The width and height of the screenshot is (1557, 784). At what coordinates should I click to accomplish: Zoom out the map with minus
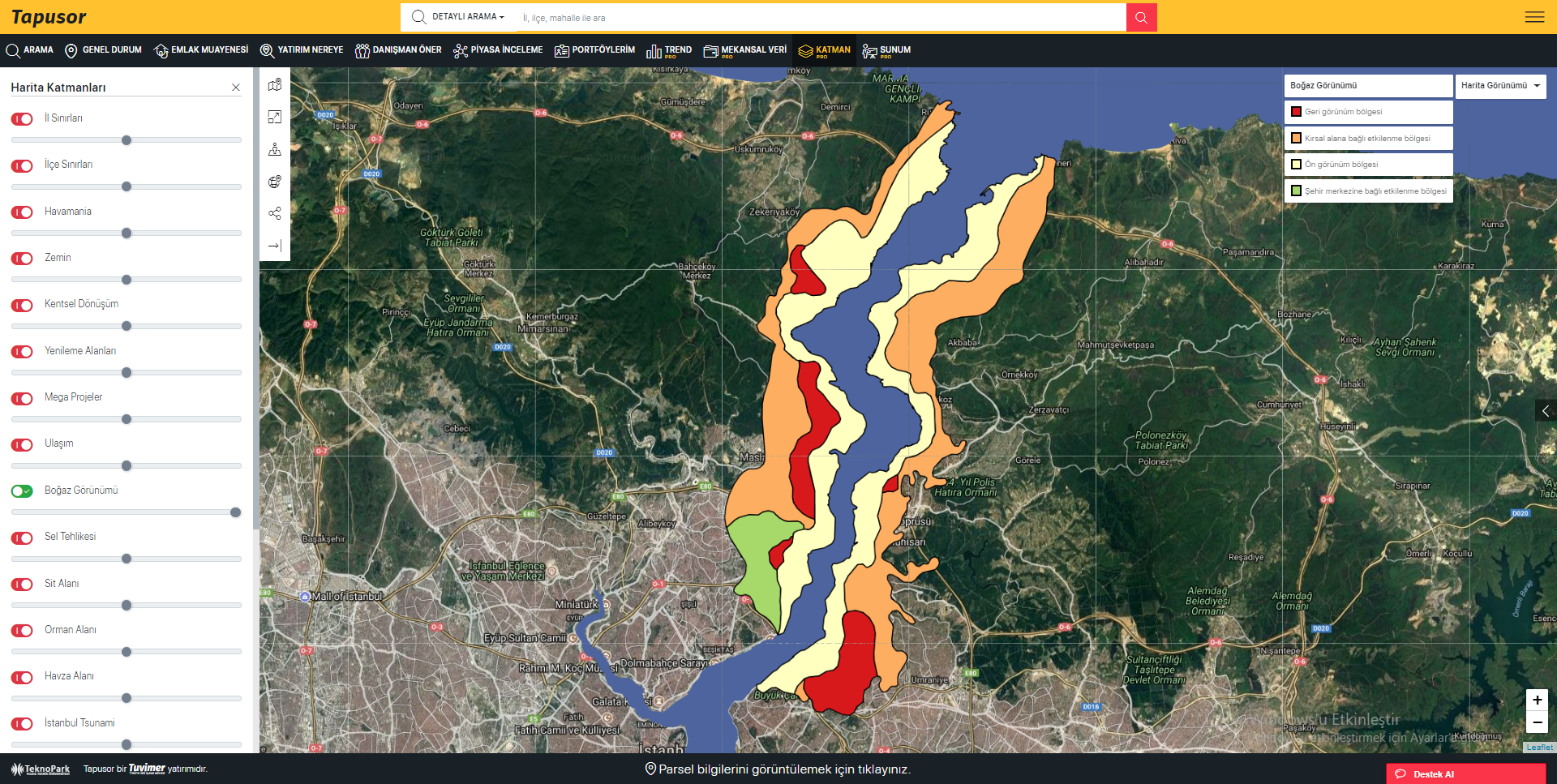(x=1537, y=722)
